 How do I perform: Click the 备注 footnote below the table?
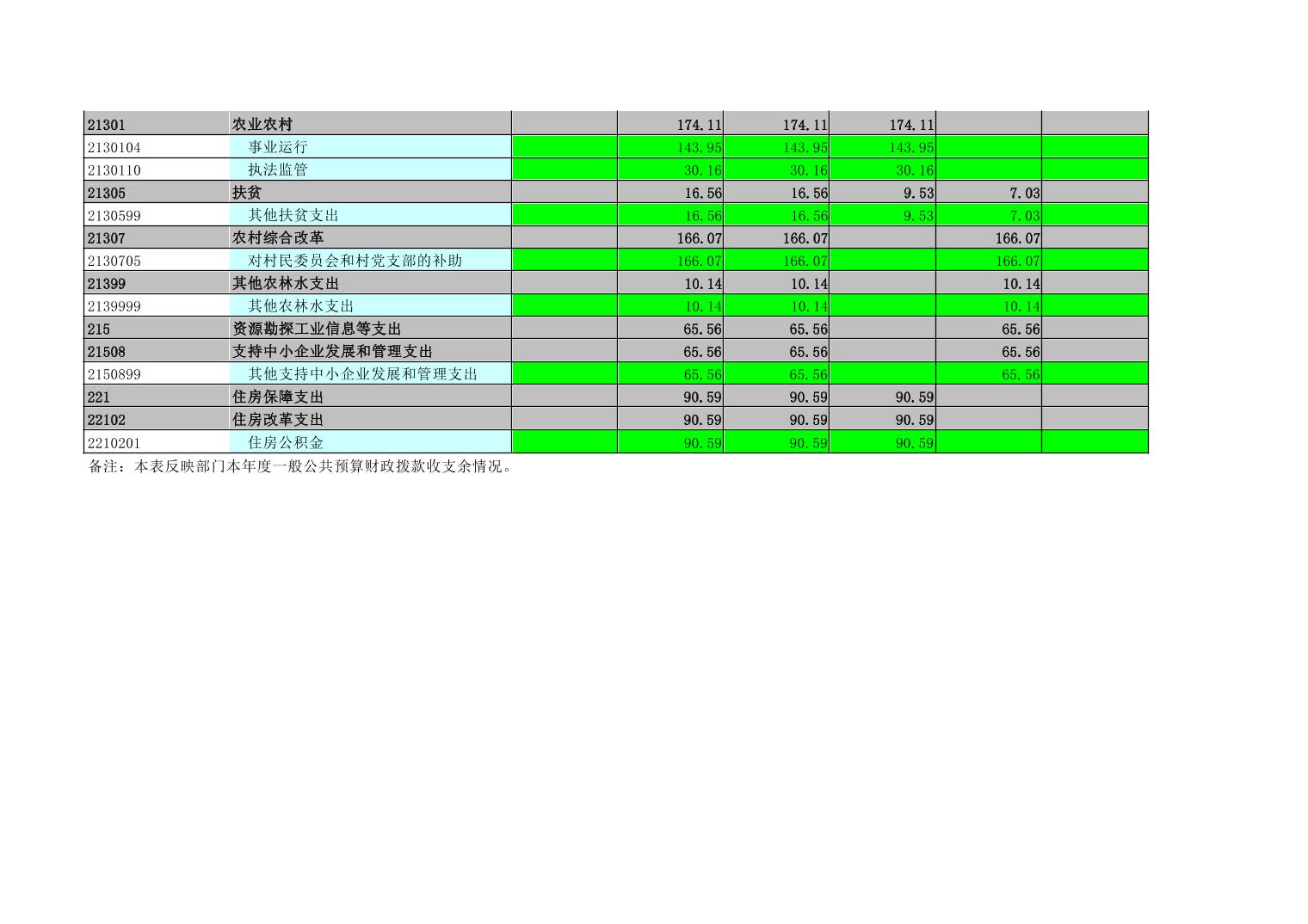pos(301,467)
